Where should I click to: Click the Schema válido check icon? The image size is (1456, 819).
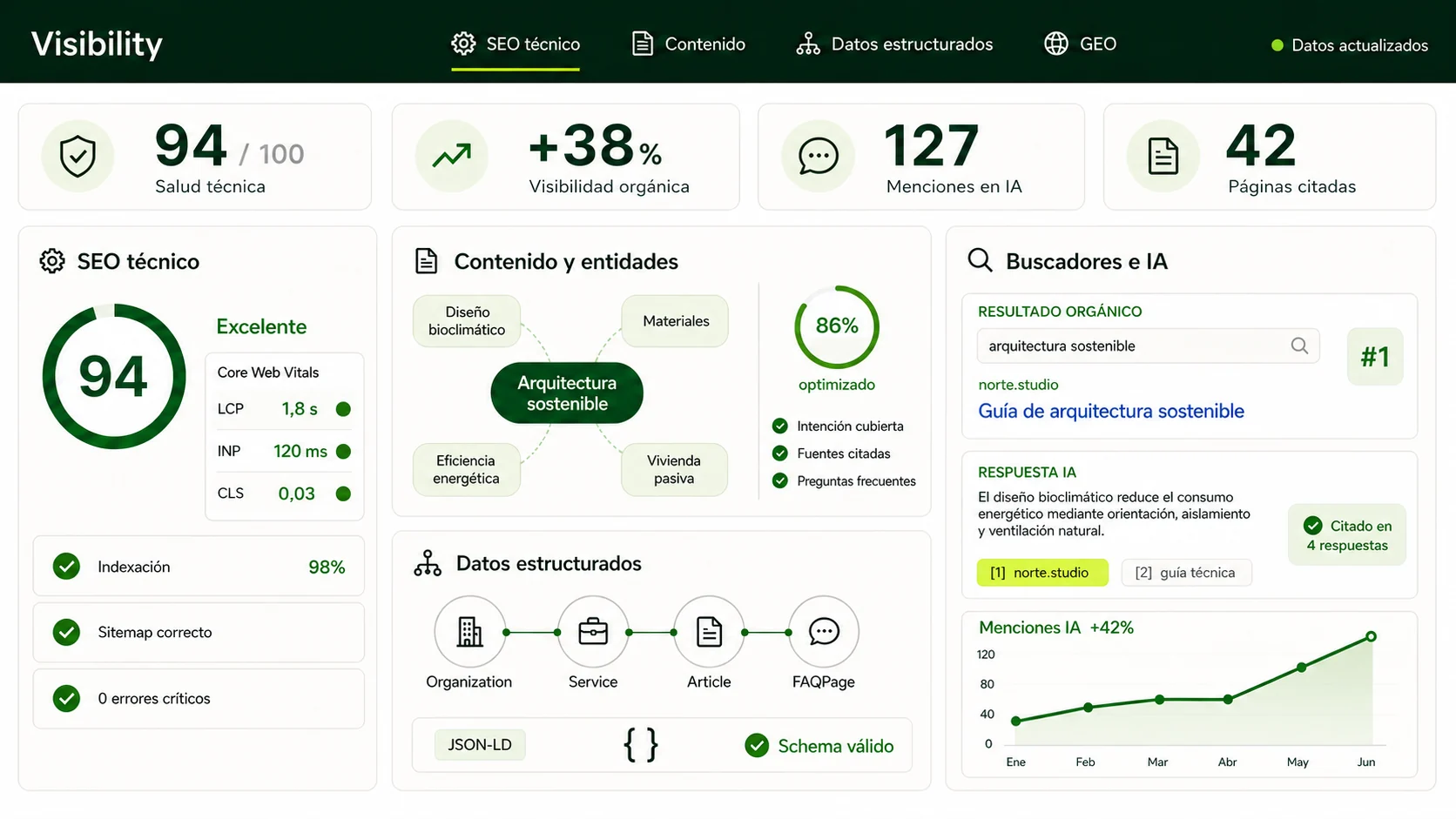pyautogui.click(x=757, y=745)
